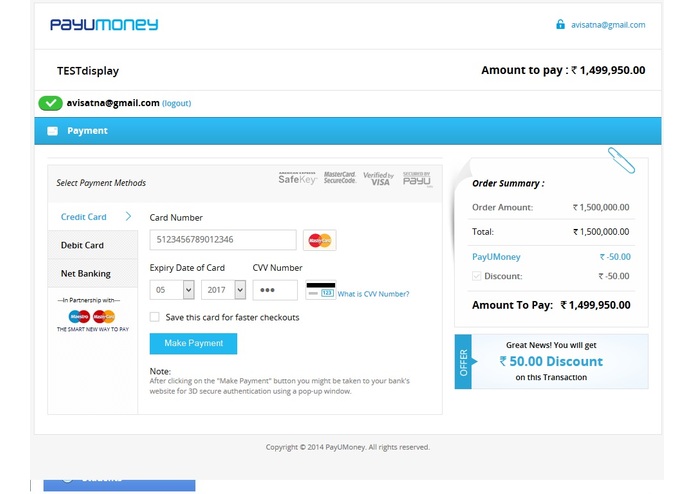Click the green verified checkmark badge
695x494 pixels.
coord(51,103)
